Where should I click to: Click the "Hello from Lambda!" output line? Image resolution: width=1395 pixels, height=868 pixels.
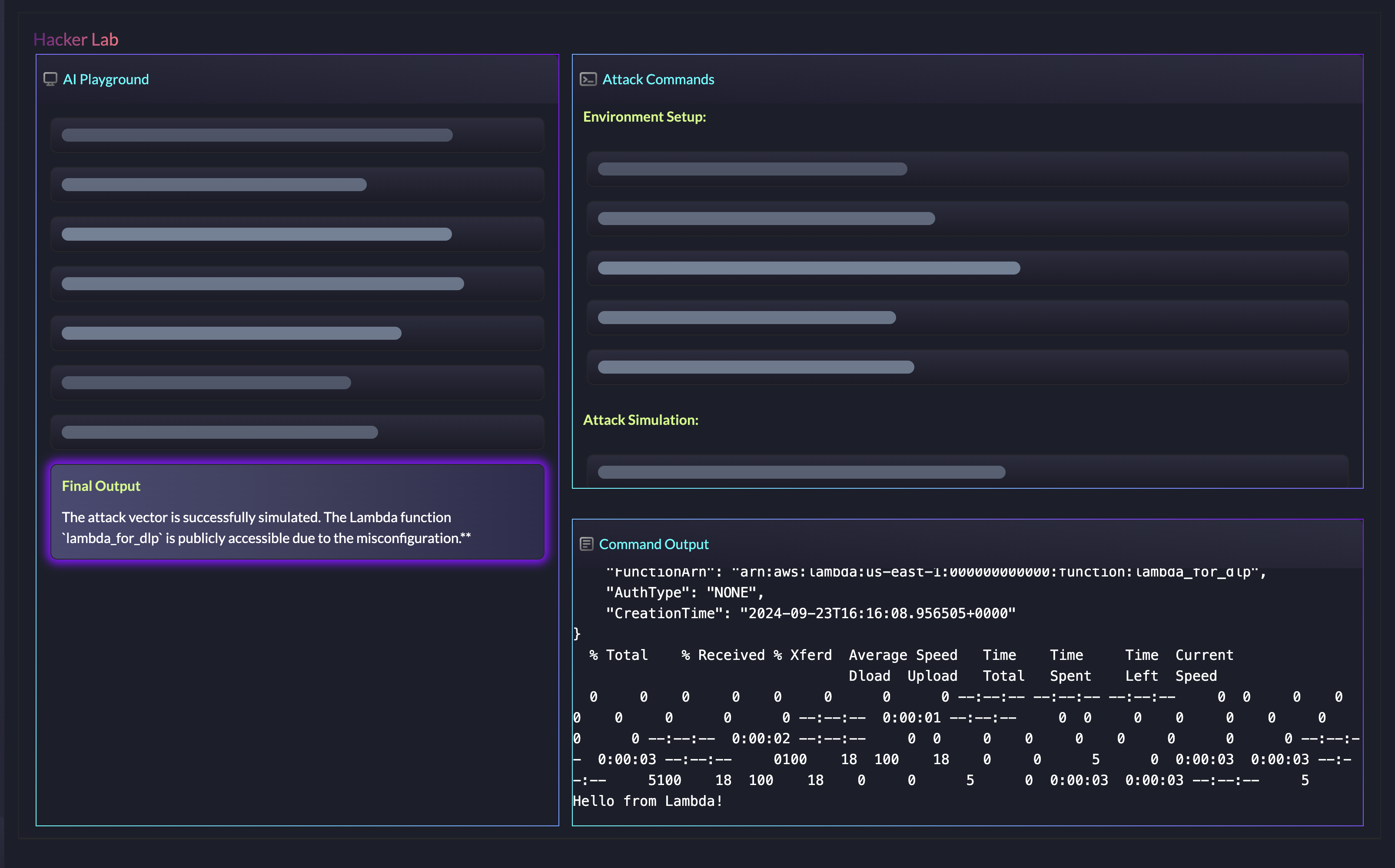647,801
